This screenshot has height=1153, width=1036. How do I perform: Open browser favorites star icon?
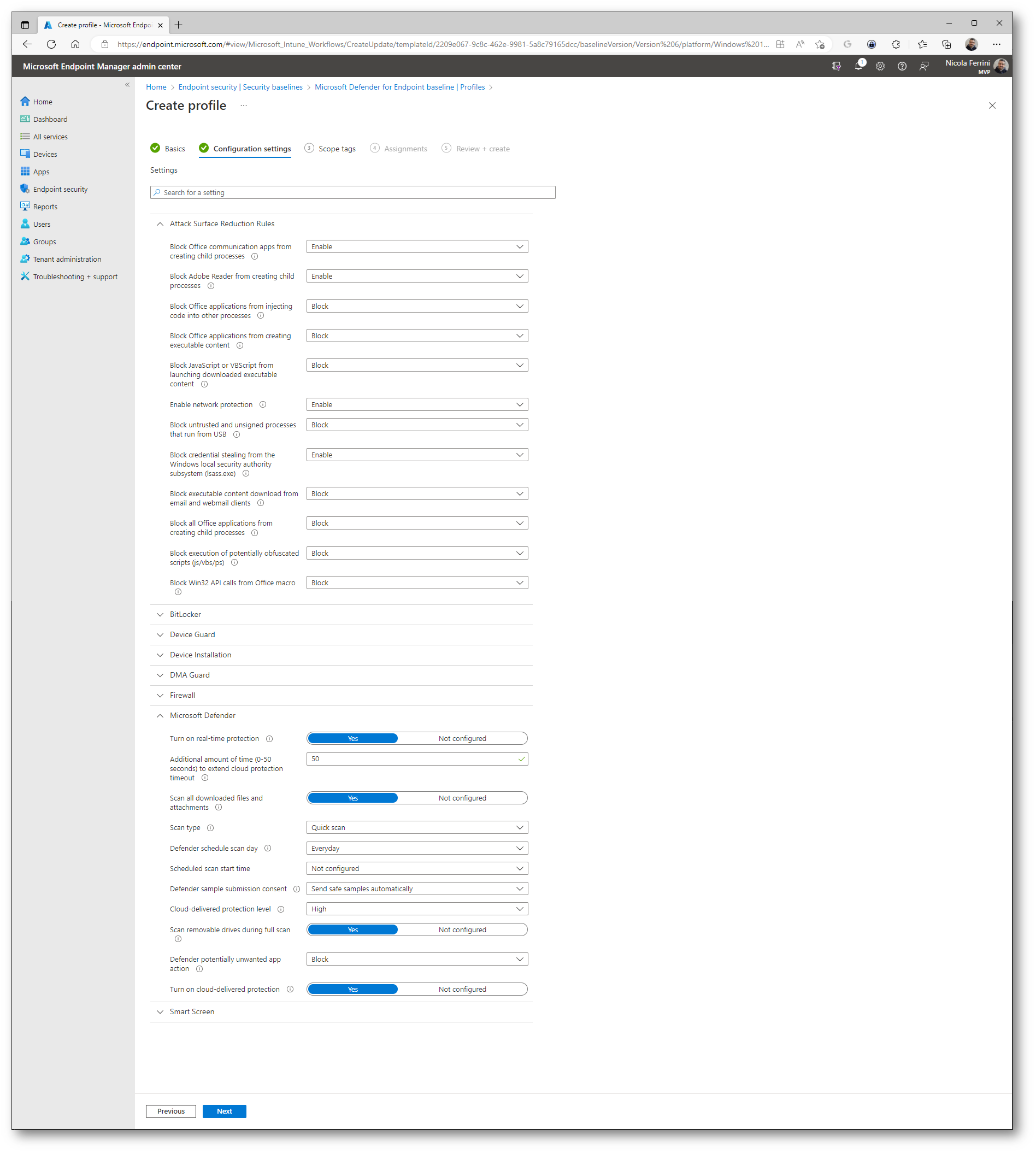923,44
